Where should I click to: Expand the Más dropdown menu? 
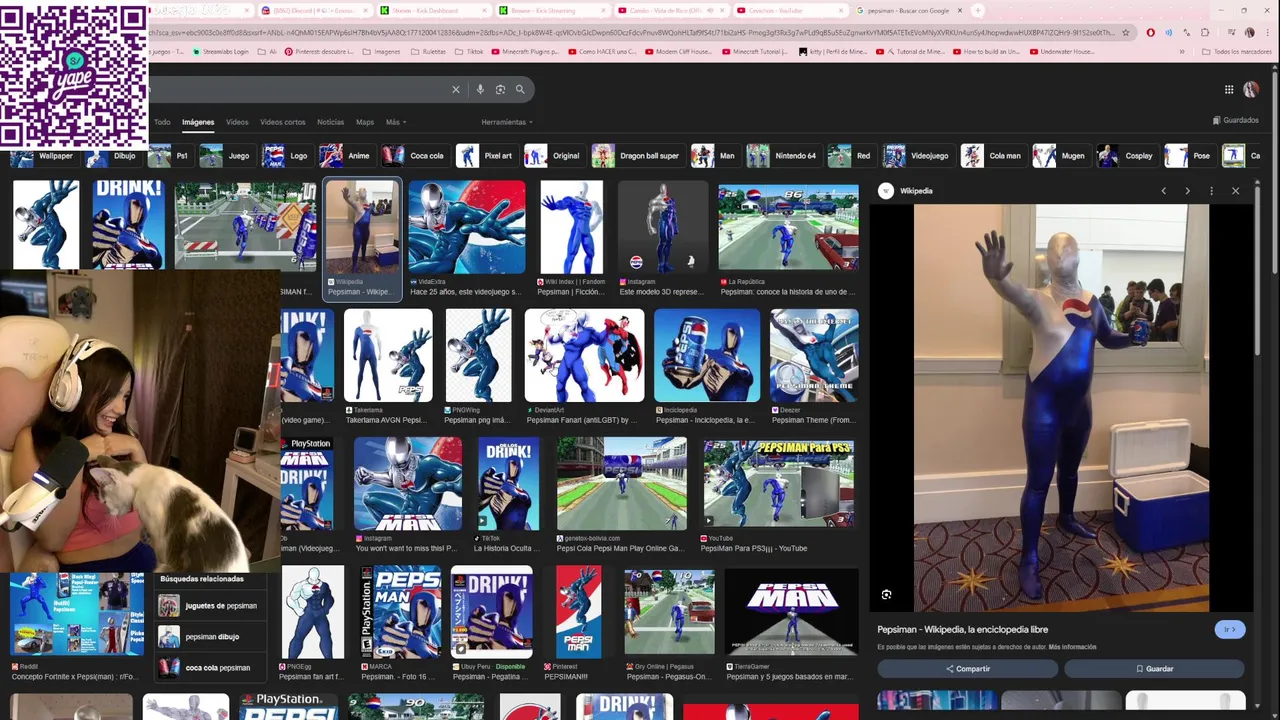(x=395, y=122)
